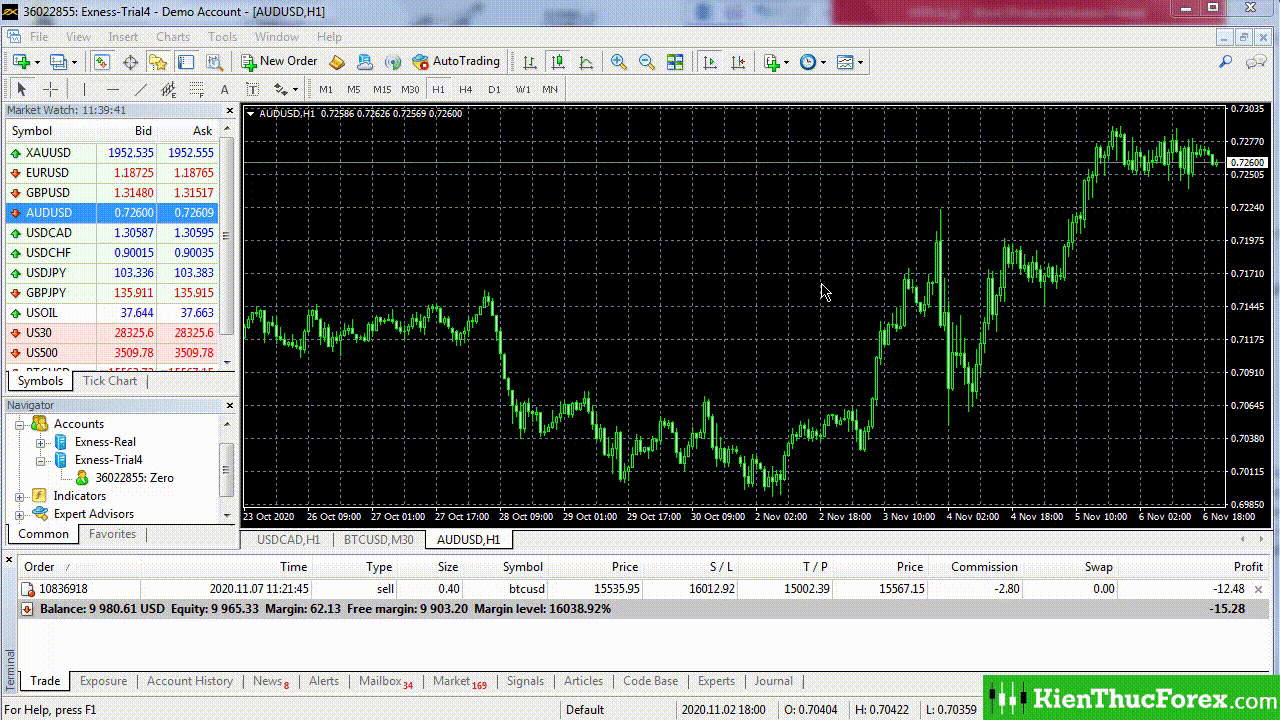
Task: Select the XAUUSD row in Market Watch
Action: (113, 153)
